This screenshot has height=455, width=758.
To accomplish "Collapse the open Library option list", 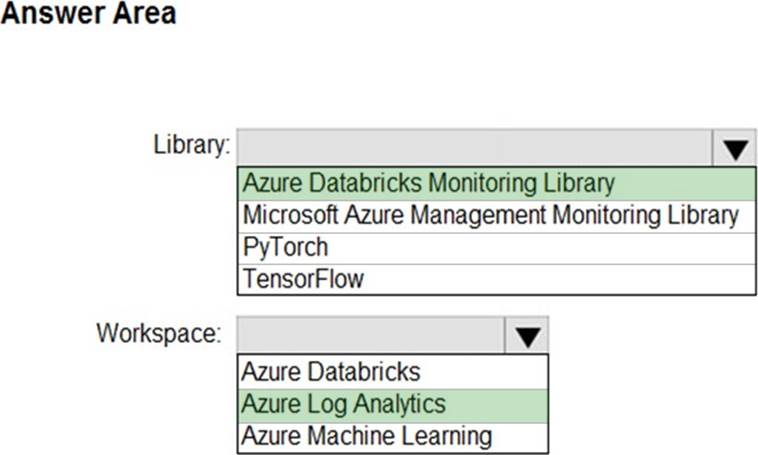I will click(x=735, y=148).
